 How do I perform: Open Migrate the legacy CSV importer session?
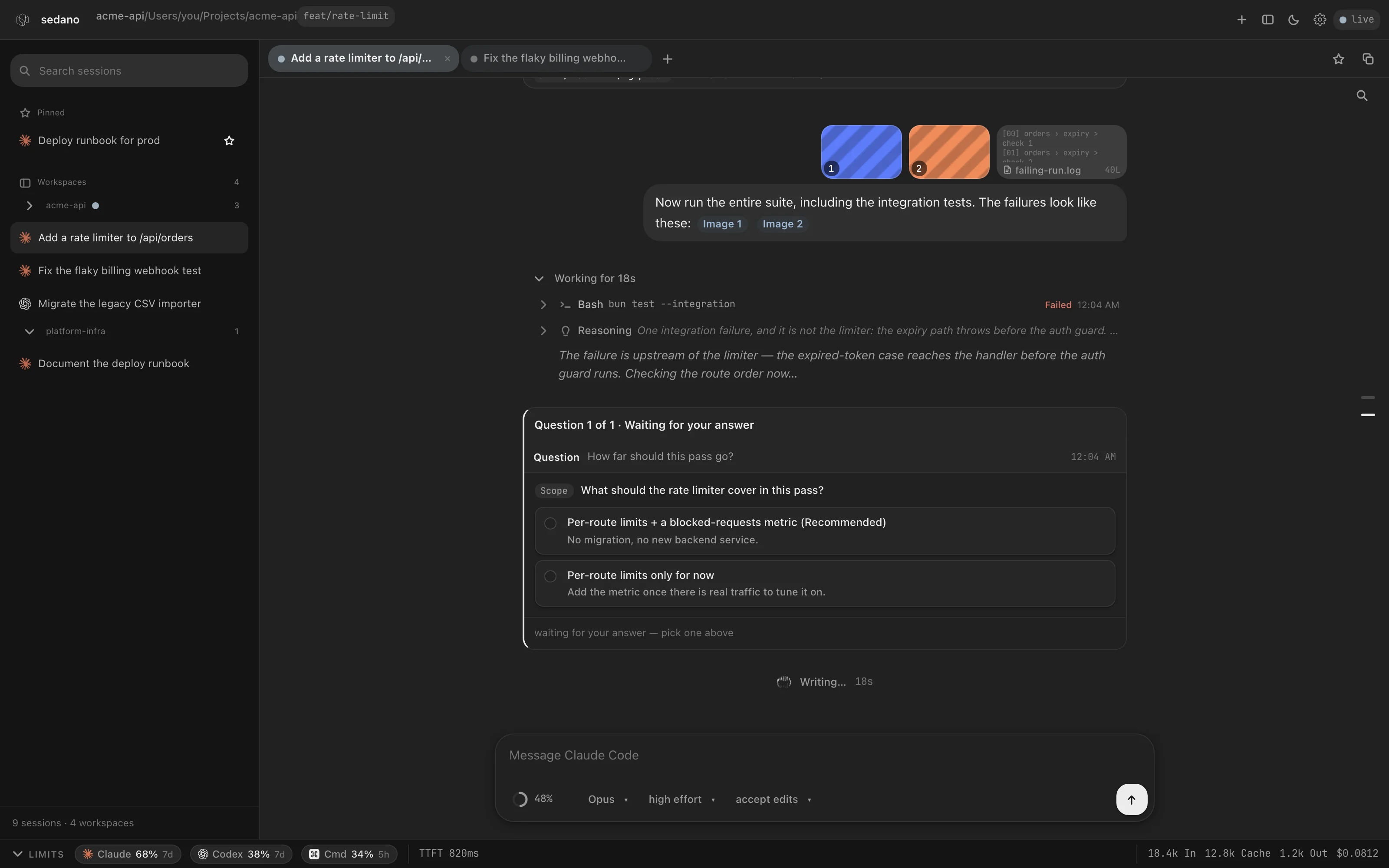129,304
